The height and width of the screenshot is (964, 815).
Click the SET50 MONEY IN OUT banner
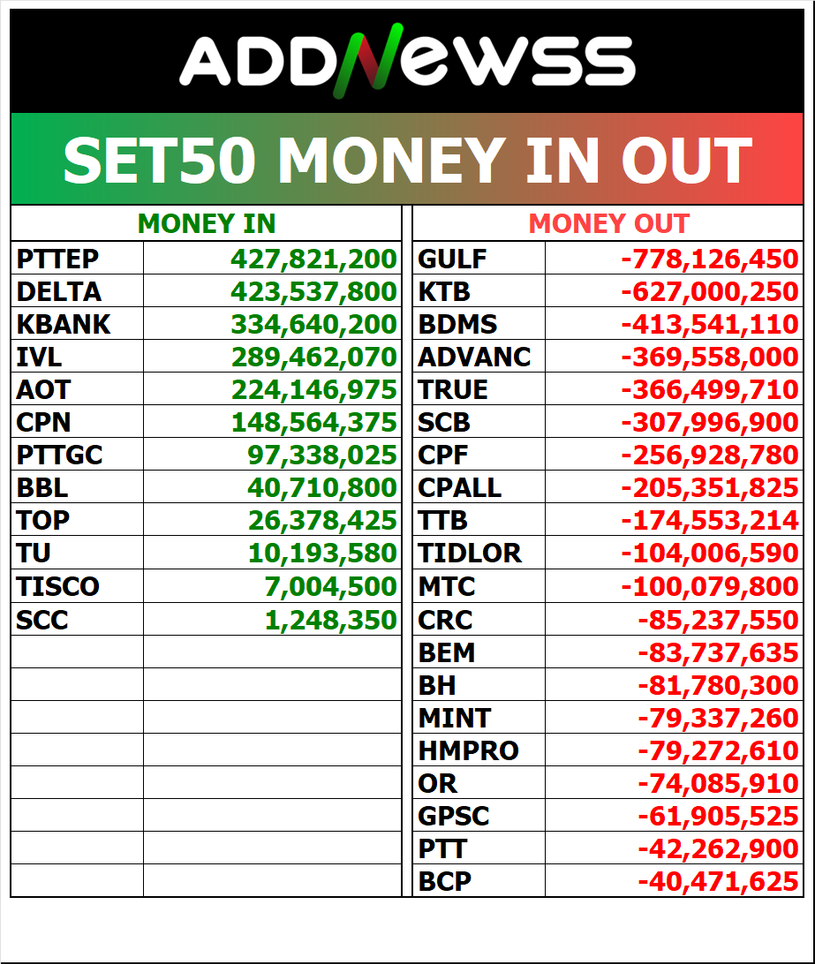(x=407, y=159)
